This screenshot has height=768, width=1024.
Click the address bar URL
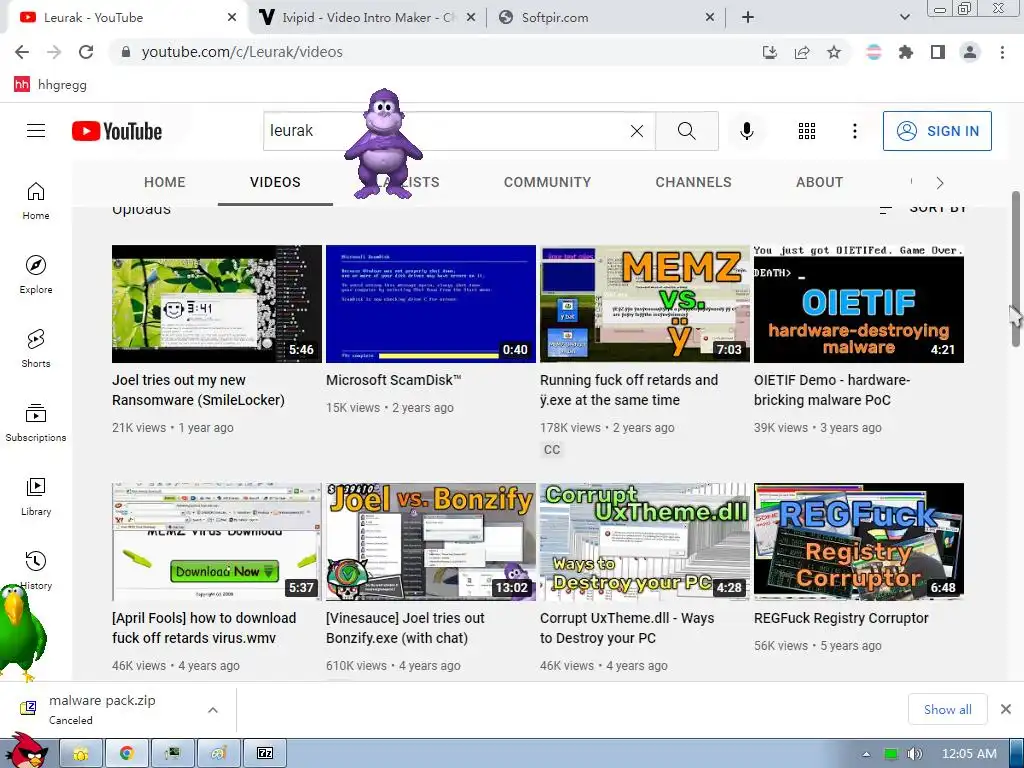pos(242,52)
